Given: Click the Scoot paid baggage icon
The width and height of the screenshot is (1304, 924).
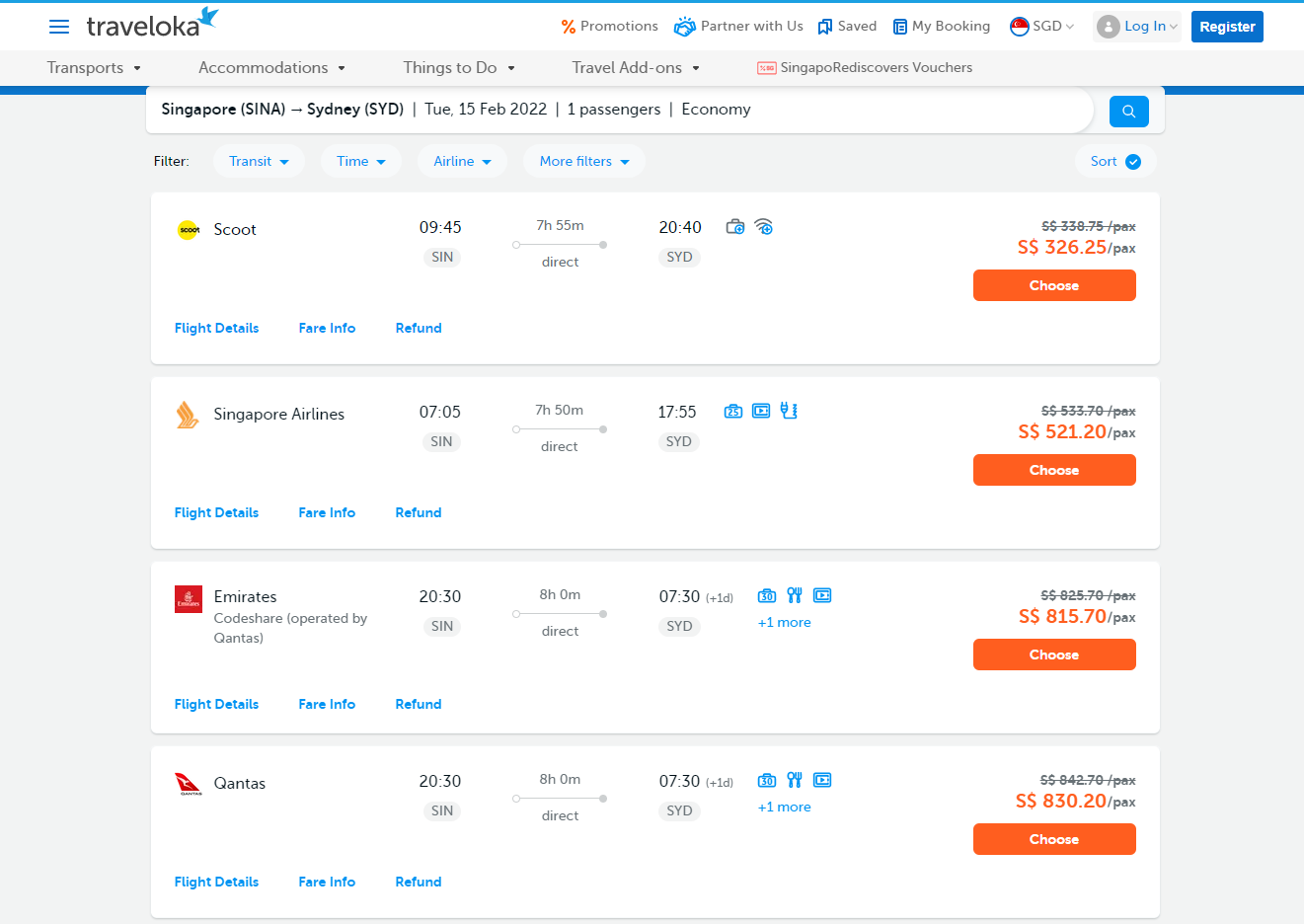Looking at the screenshot, I should point(735,227).
